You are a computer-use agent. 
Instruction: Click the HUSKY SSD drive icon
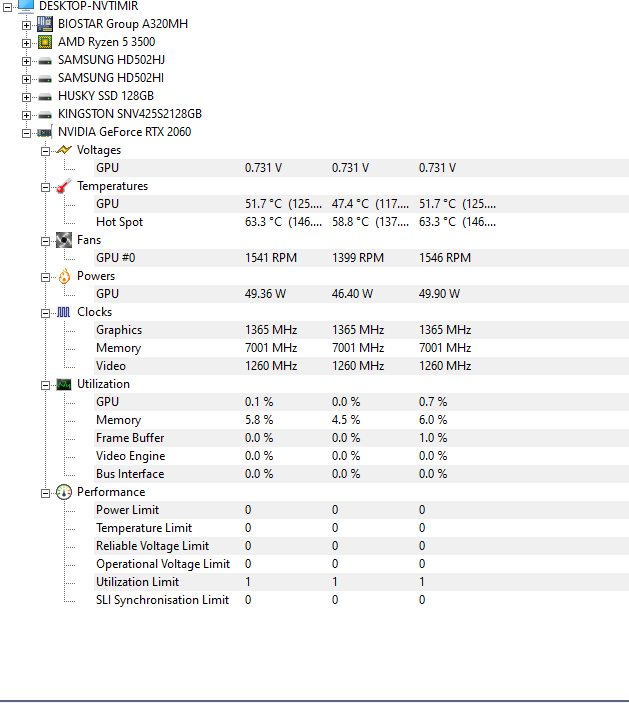44,96
